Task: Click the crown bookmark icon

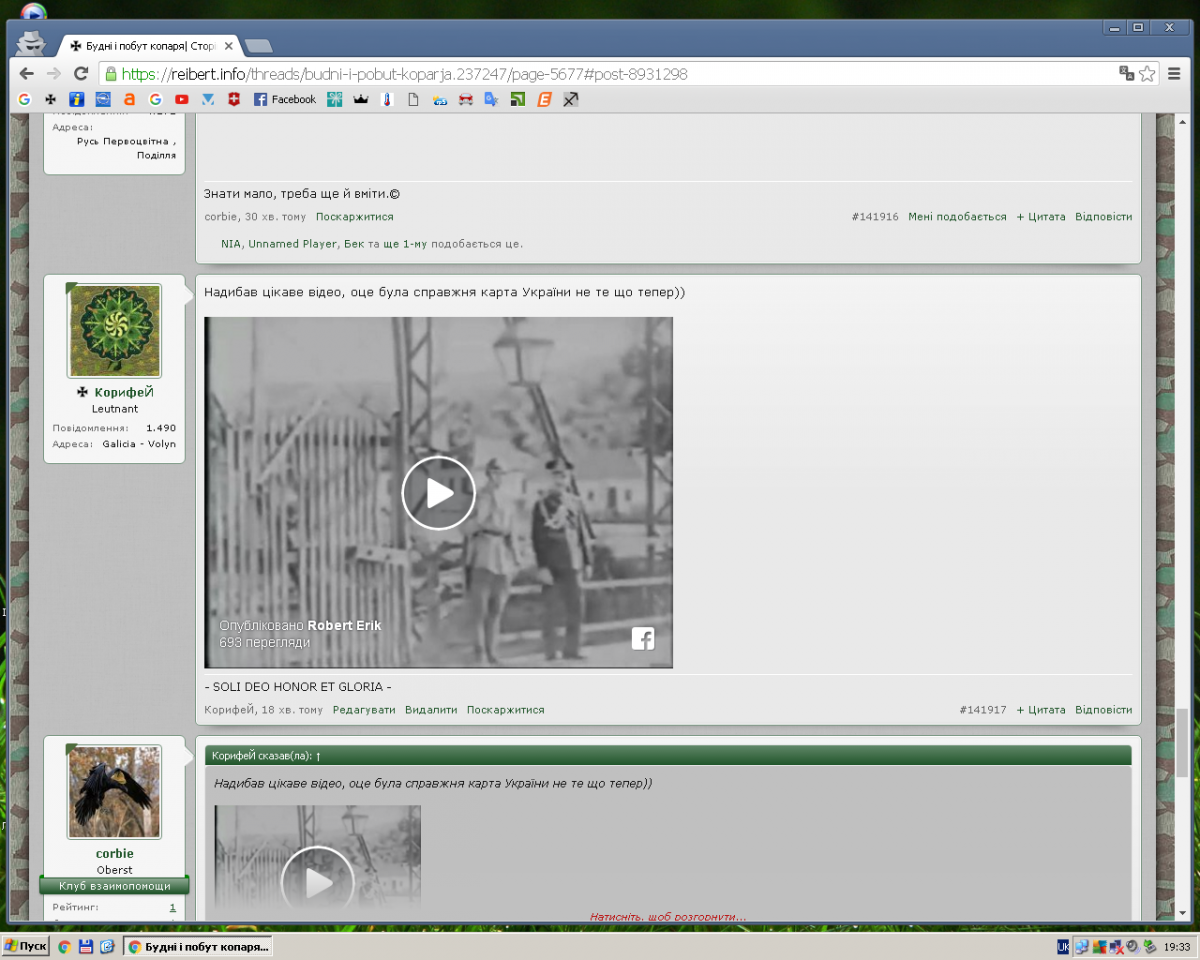Action: [361, 99]
